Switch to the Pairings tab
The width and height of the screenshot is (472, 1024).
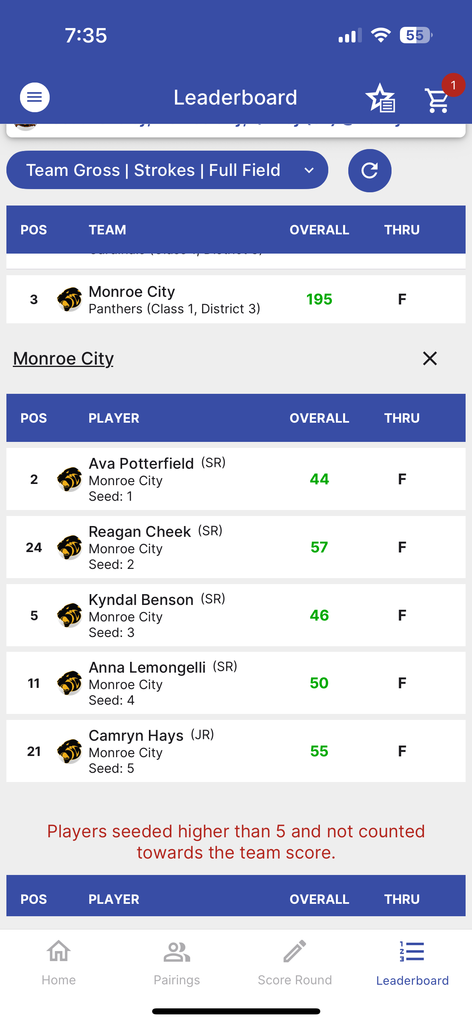[177, 963]
